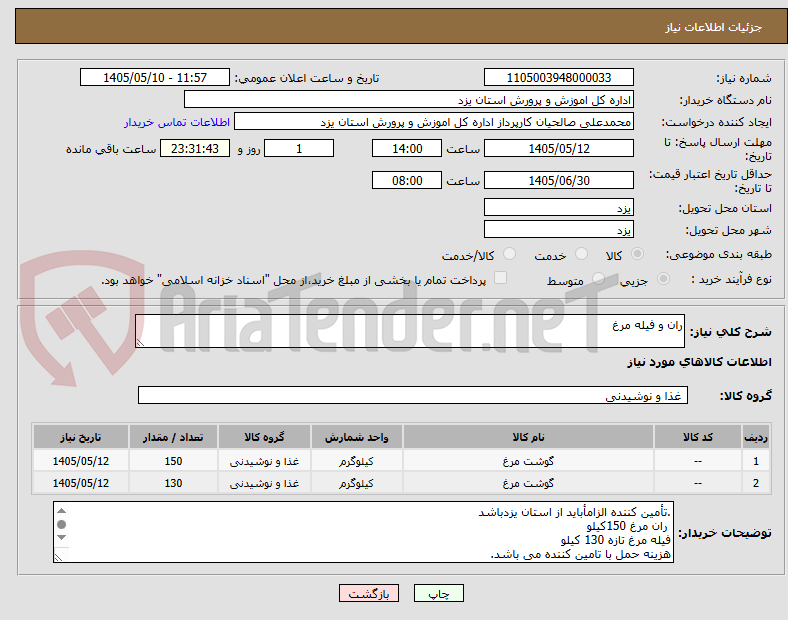Open اطلاعات تماس خریدار link
Image resolution: width=788 pixels, height=620 pixels.
point(177,122)
